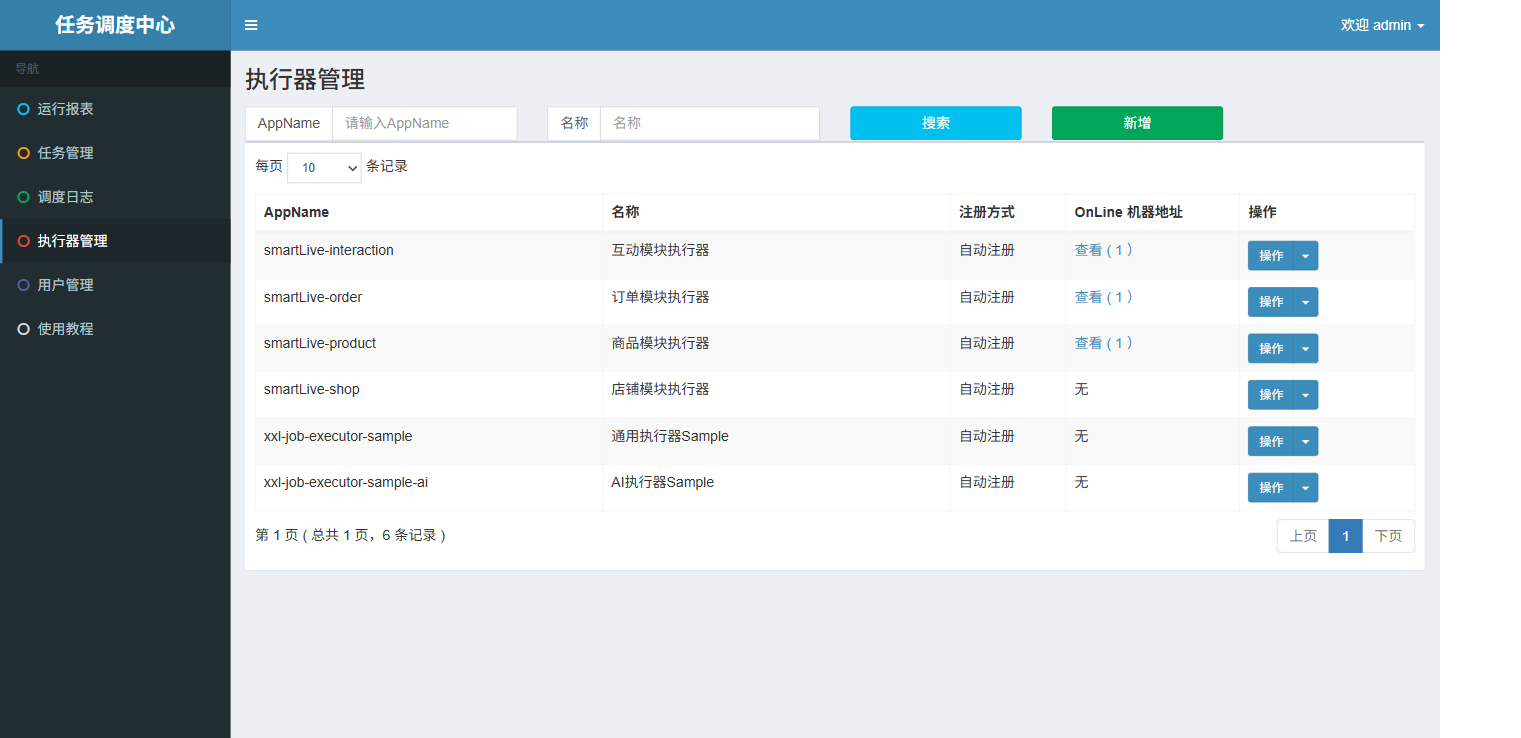The height and width of the screenshot is (738, 1521).
Task: Click the red circle icon beside 执行器管理
Action: point(24,241)
